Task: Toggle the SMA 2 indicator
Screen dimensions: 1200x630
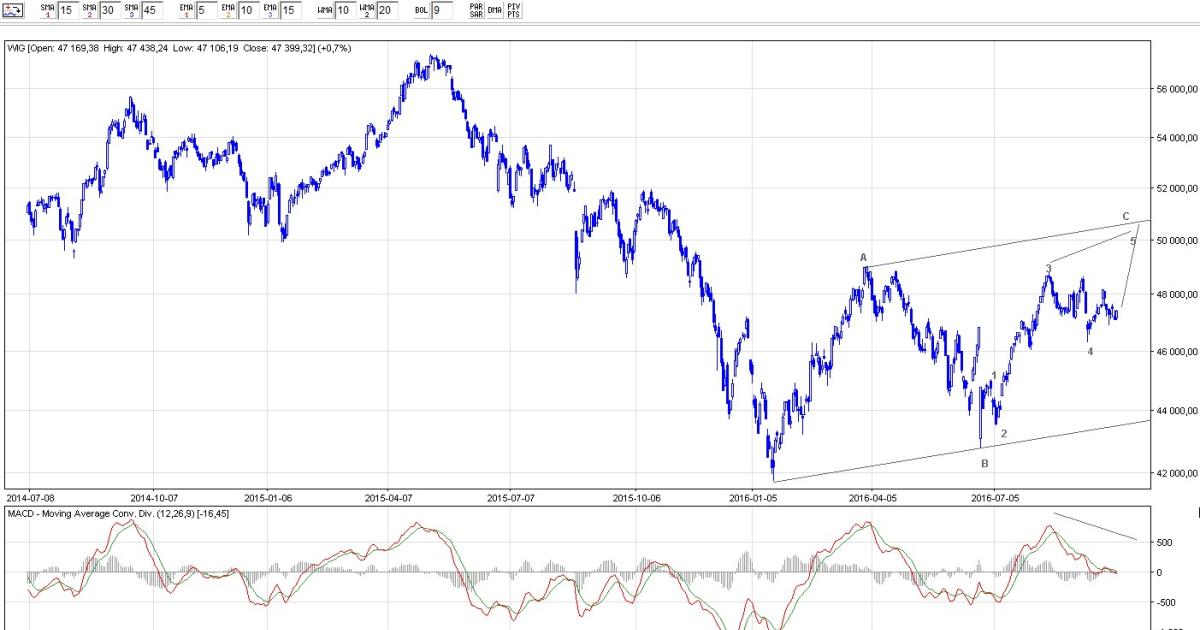Action: coord(89,10)
